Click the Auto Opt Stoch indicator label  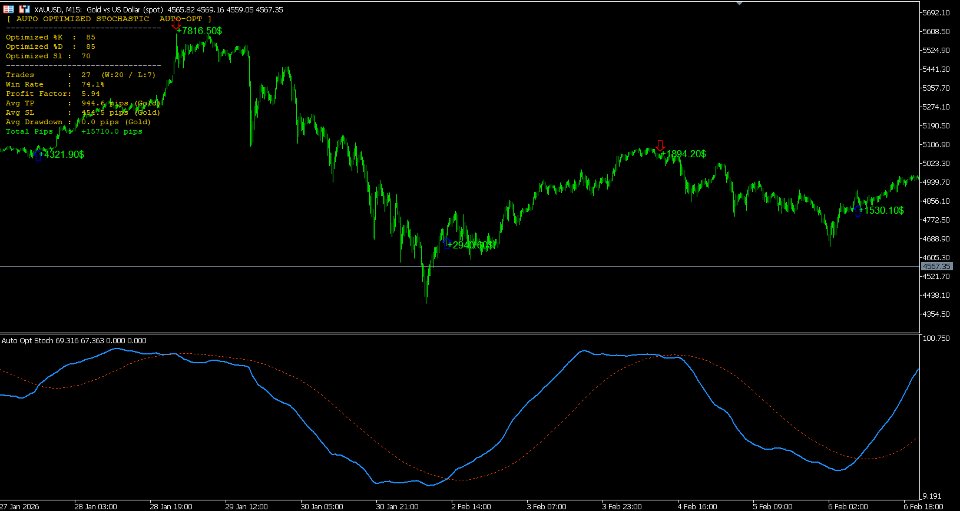(74, 340)
